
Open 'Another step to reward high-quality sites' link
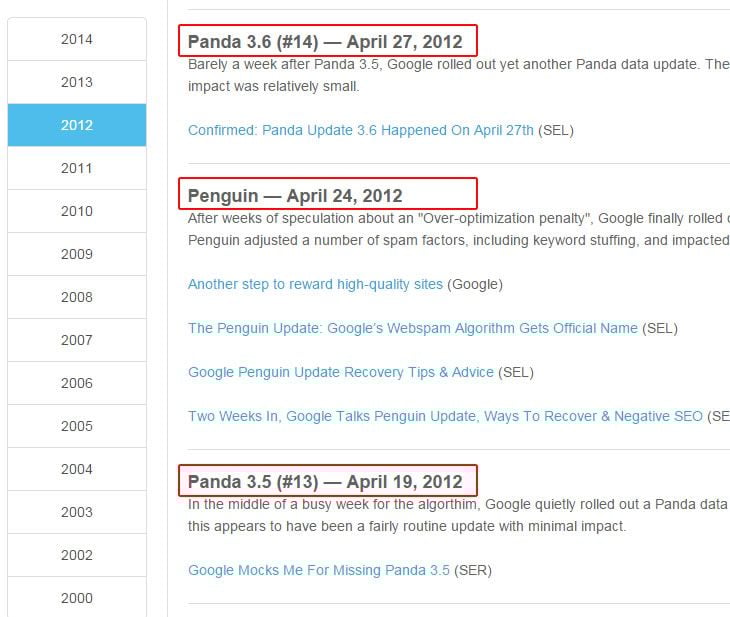click(x=315, y=284)
